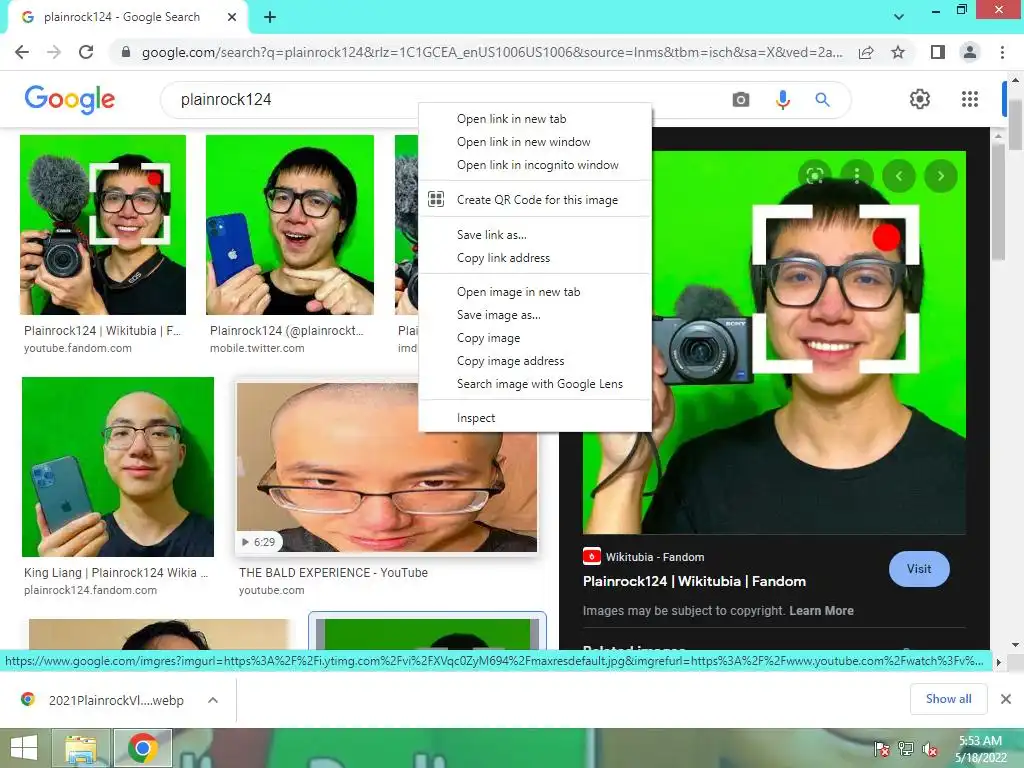The height and width of the screenshot is (768, 1024).
Task: Open Chrome three-dot menu
Action: pos(1002,52)
